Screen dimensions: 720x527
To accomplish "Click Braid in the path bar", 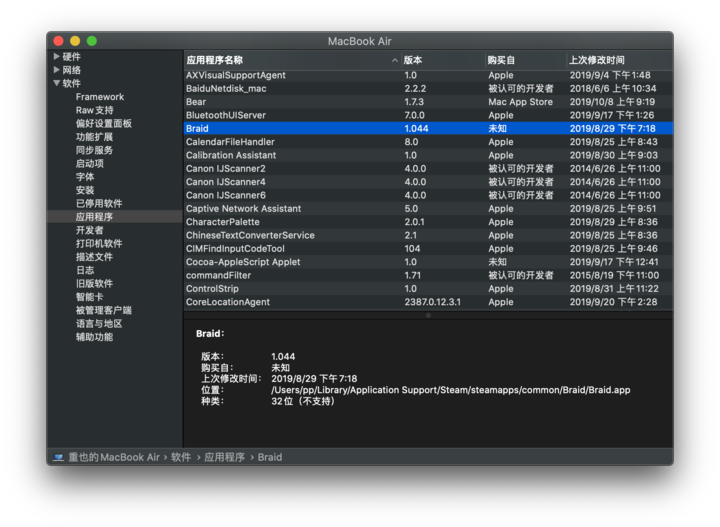I will [270, 457].
